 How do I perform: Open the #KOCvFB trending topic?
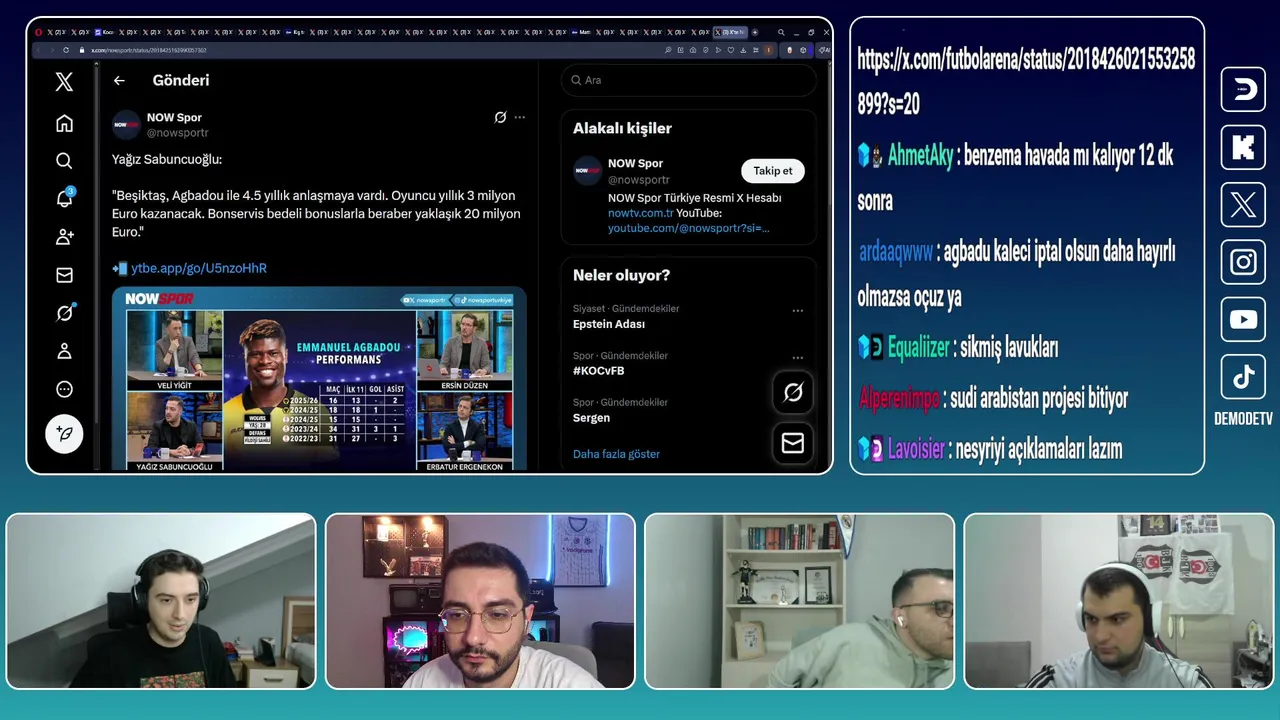coord(598,371)
